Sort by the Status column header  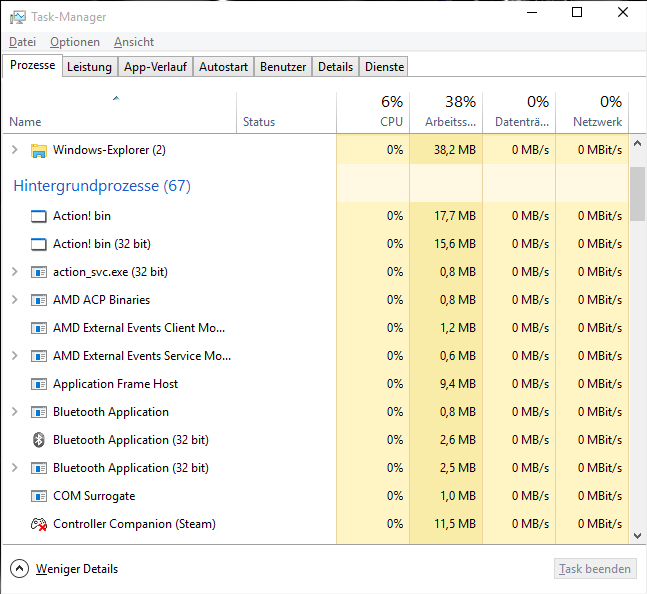(286, 113)
